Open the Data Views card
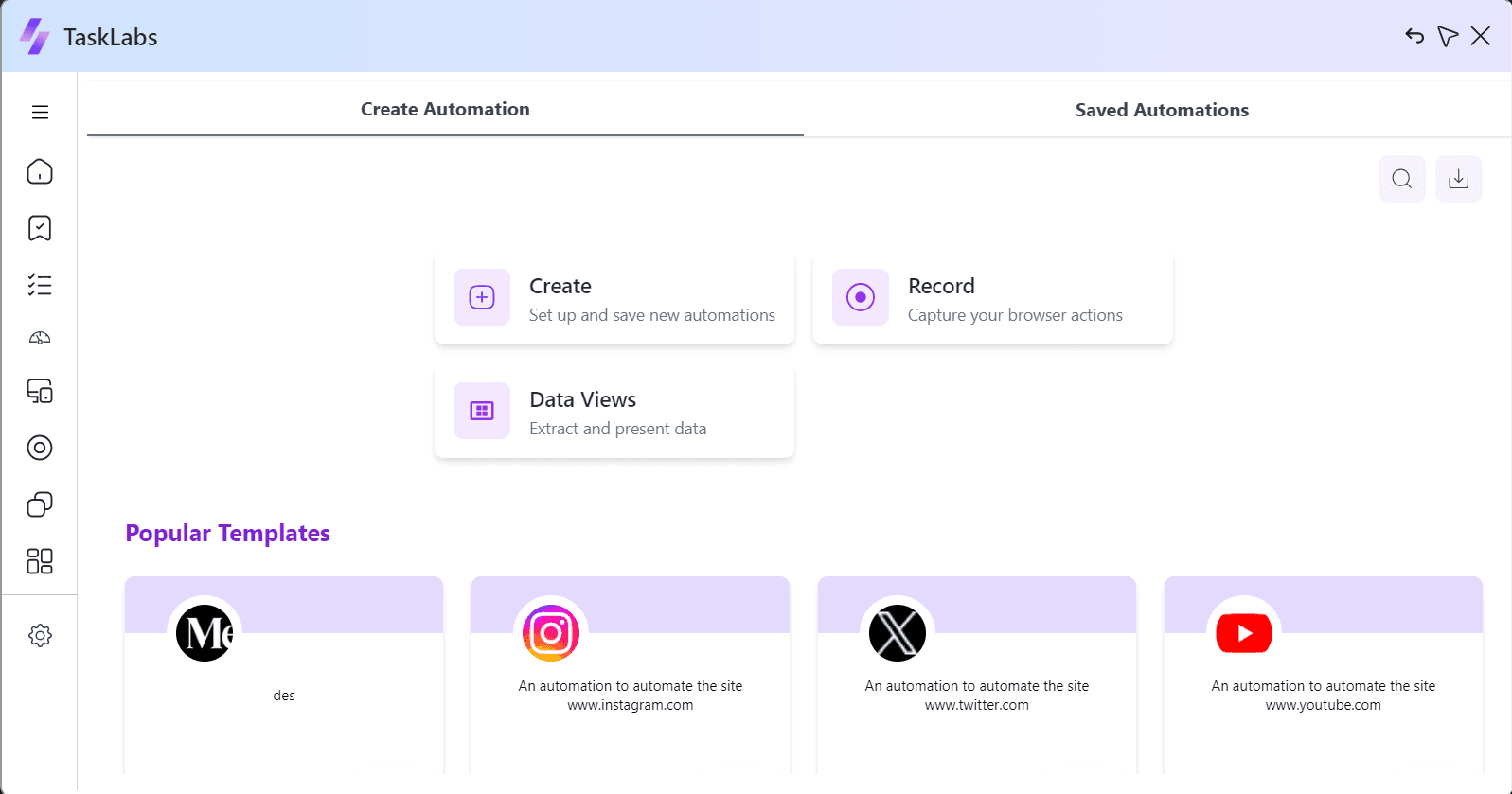This screenshot has height=794, width=1512. [614, 411]
